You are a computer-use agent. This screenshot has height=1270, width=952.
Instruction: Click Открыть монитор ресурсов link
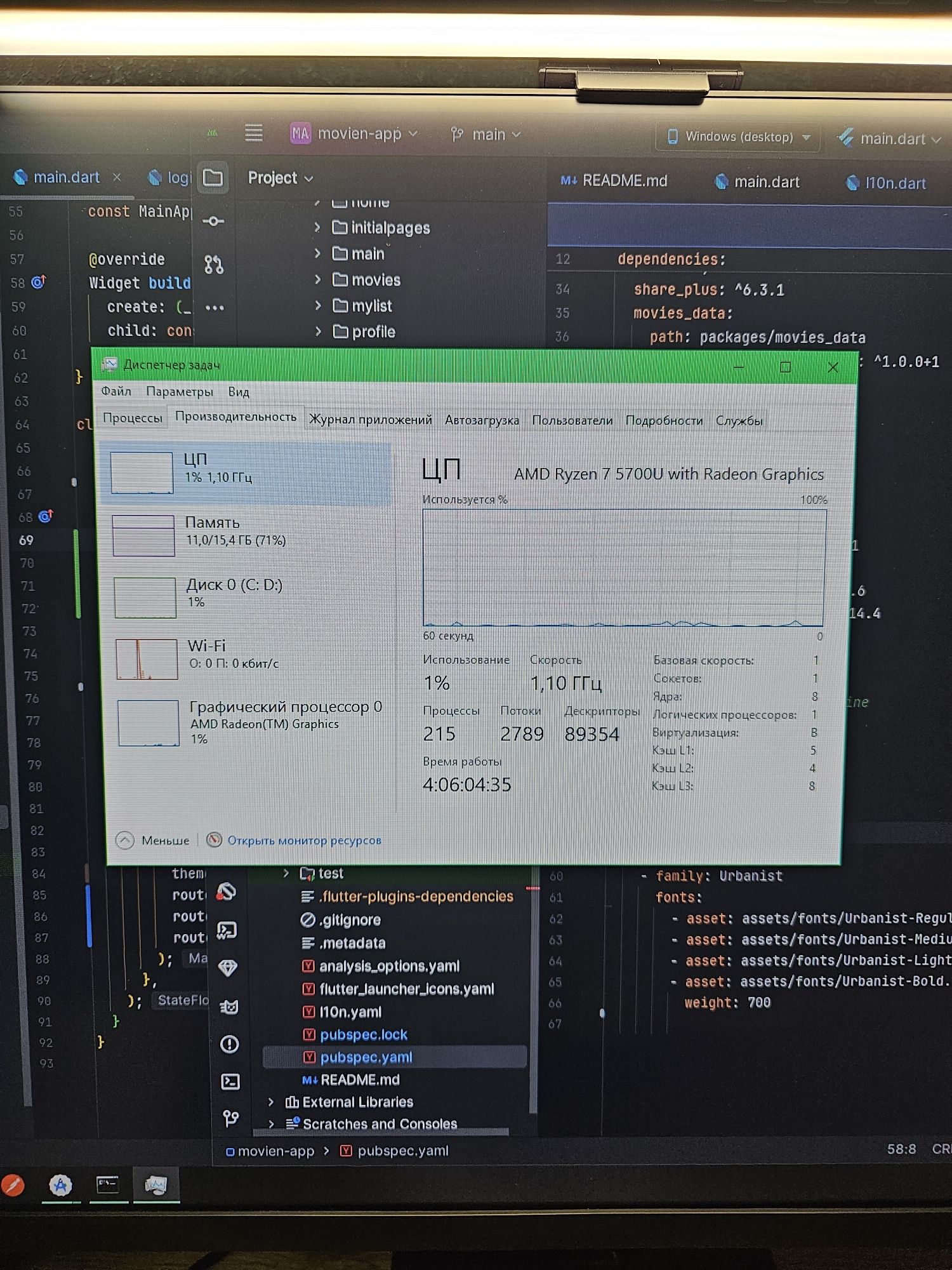[x=294, y=840]
